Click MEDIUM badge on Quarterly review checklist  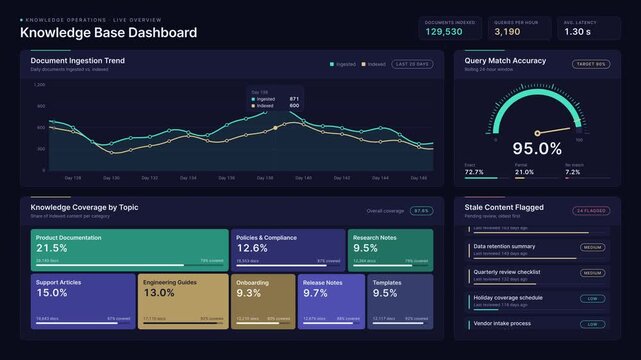click(x=592, y=273)
